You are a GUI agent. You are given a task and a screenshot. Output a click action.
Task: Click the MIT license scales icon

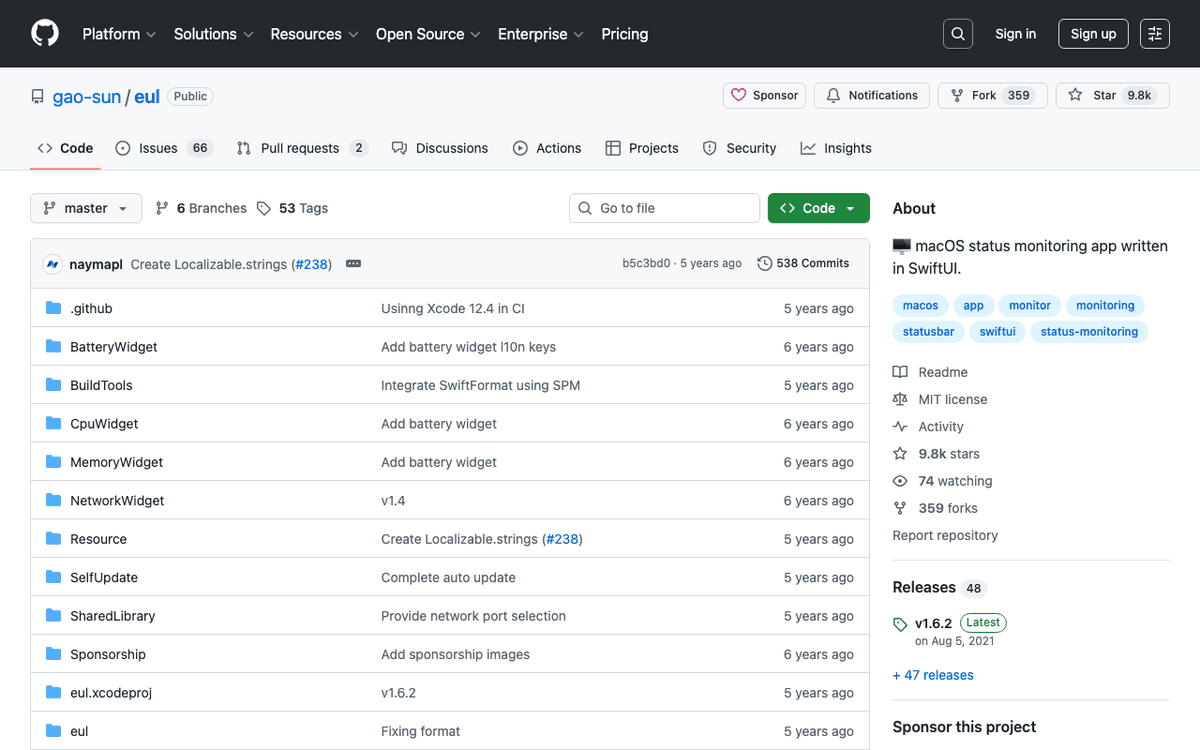click(x=901, y=399)
